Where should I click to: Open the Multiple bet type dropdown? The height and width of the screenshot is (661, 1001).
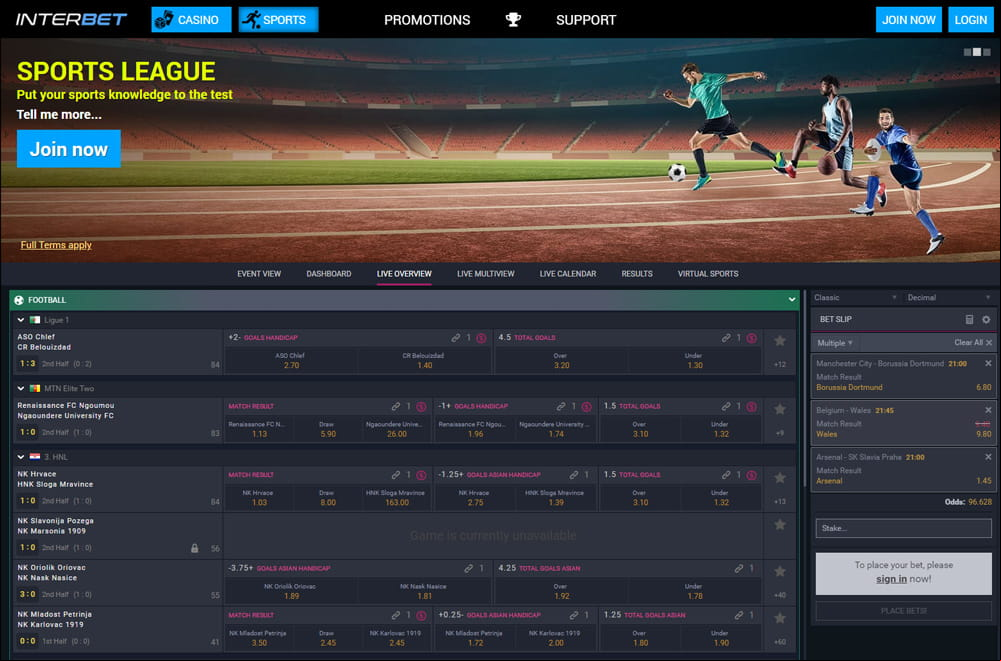click(x=834, y=343)
